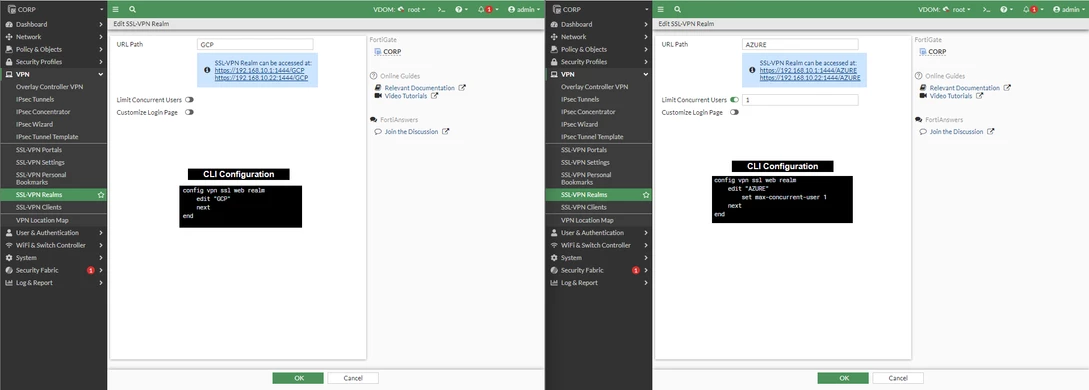
Task: Click concurrent users value field in AZURE window
Action: tap(800, 100)
